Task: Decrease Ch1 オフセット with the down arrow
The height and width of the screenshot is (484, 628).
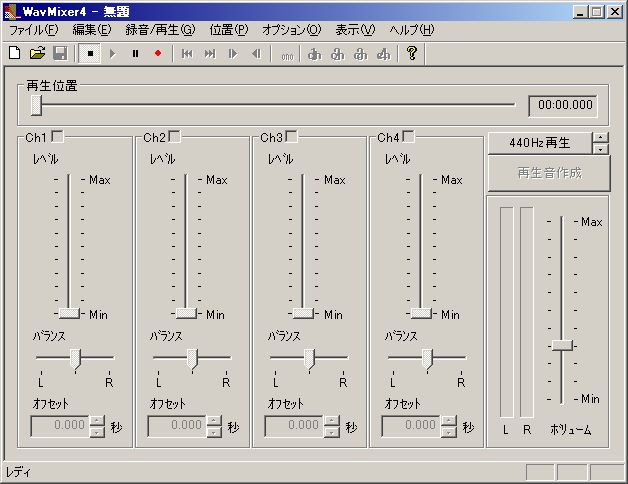Action: pyautogui.click(x=97, y=432)
